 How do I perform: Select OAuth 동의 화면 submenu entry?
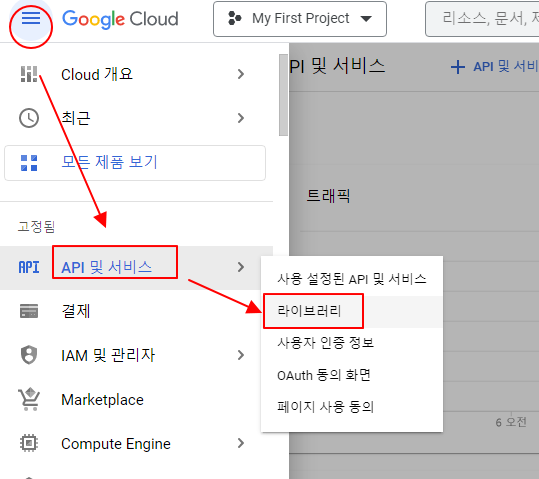click(x=352, y=375)
